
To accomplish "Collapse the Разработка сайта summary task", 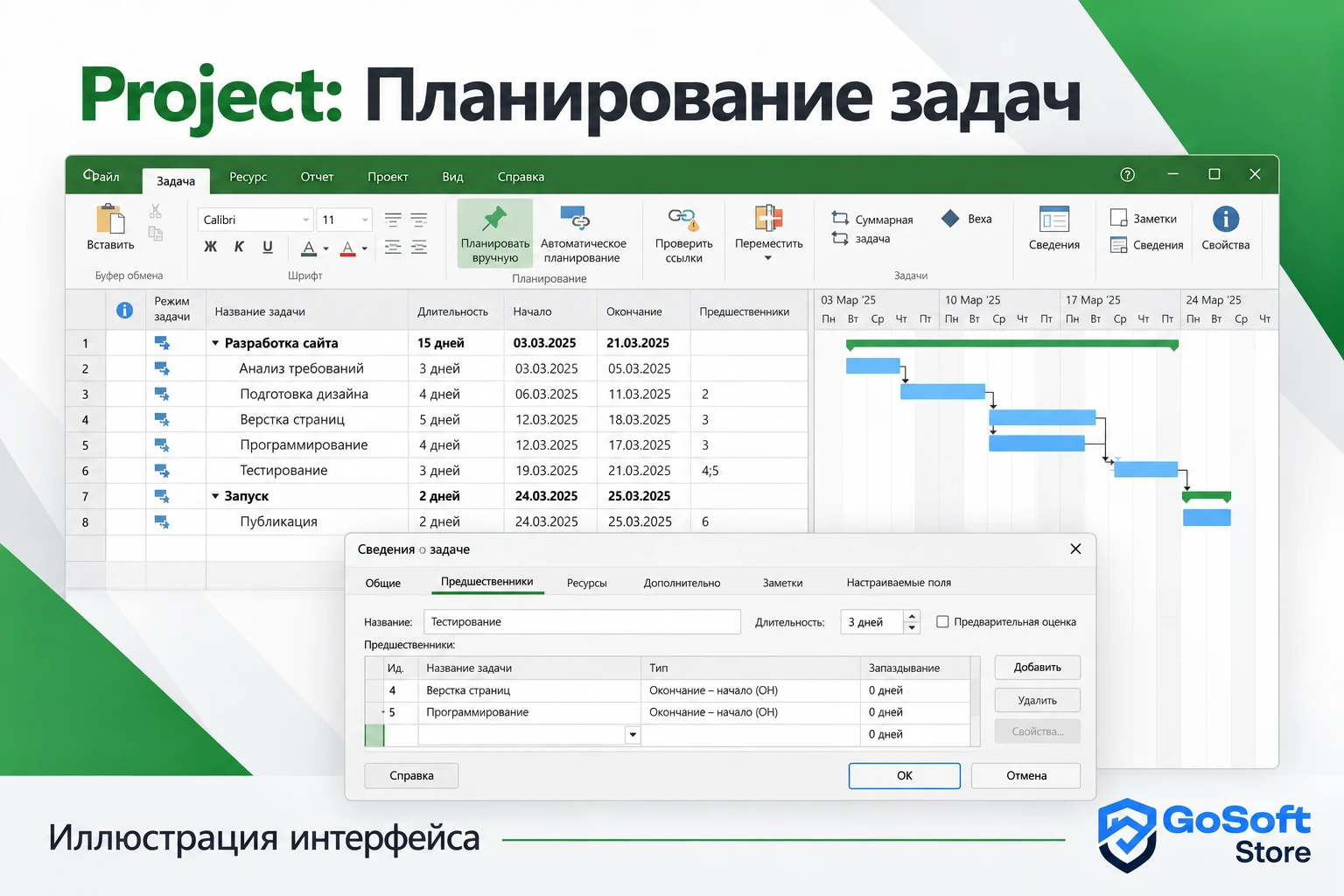I will coord(215,343).
